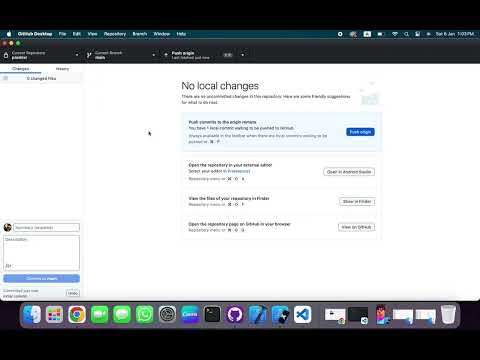Image resolution: width=480 pixels, height=360 pixels.
Task: Open the Window menu
Action: pos(162,34)
